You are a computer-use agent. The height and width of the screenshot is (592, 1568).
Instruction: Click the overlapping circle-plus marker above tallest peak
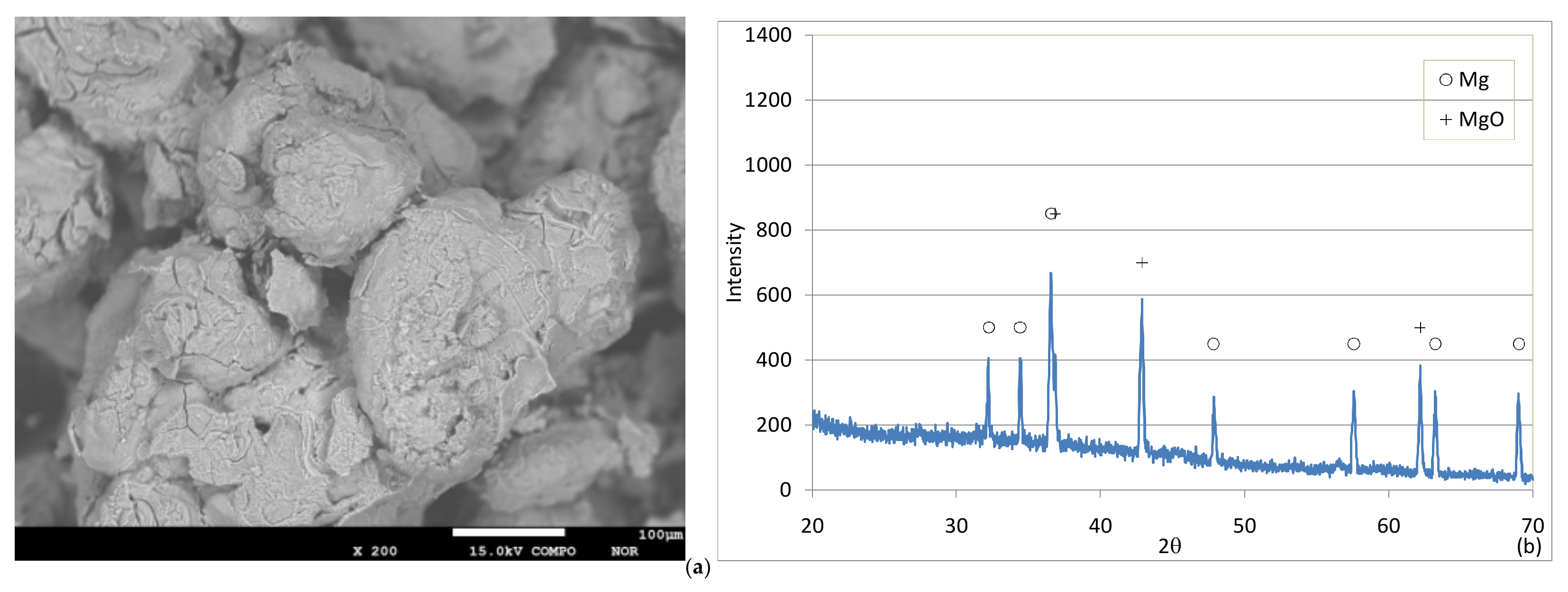pyautogui.click(x=1052, y=213)
